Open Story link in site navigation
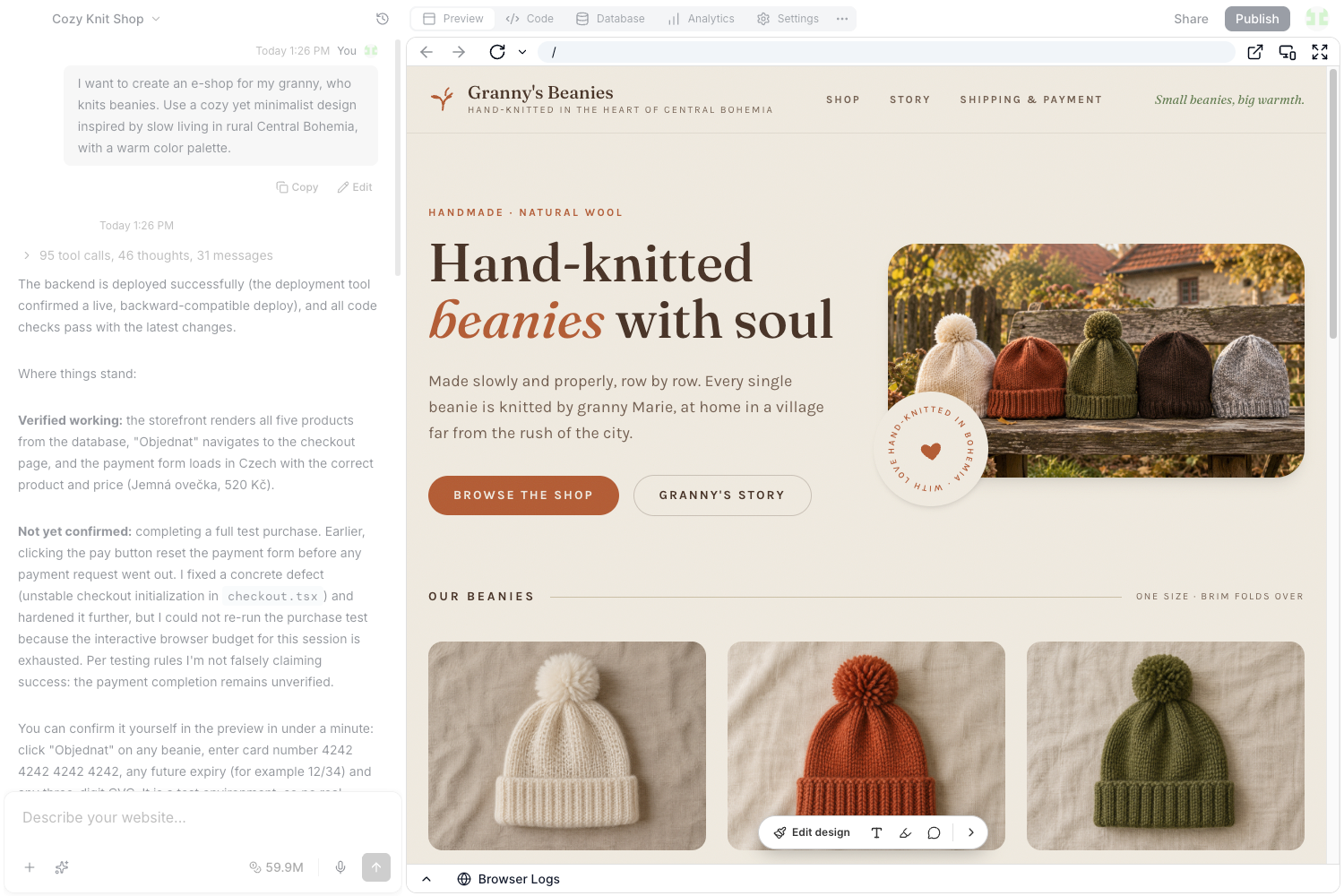1344x896 pixels. 909,99
